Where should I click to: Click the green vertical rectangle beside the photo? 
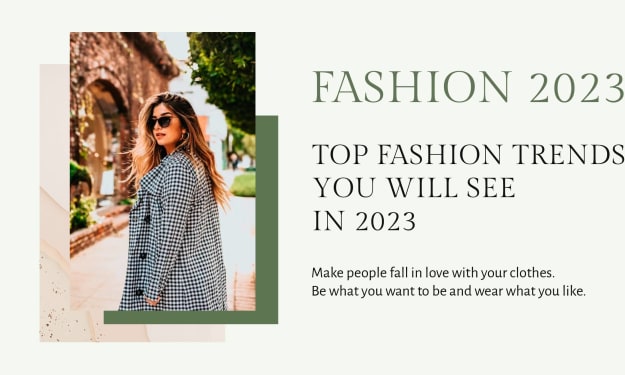coord(267,213)
